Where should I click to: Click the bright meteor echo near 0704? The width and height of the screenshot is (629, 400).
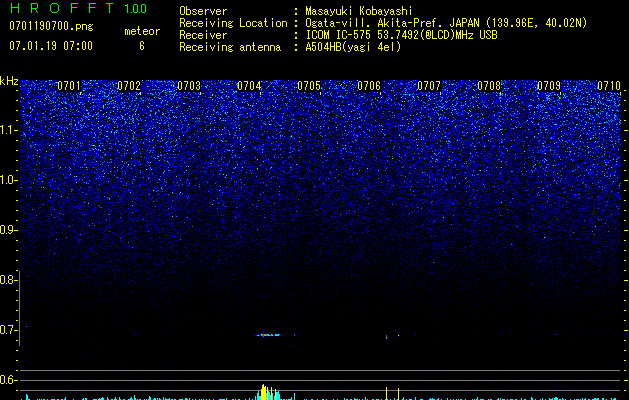click(268, 335)
